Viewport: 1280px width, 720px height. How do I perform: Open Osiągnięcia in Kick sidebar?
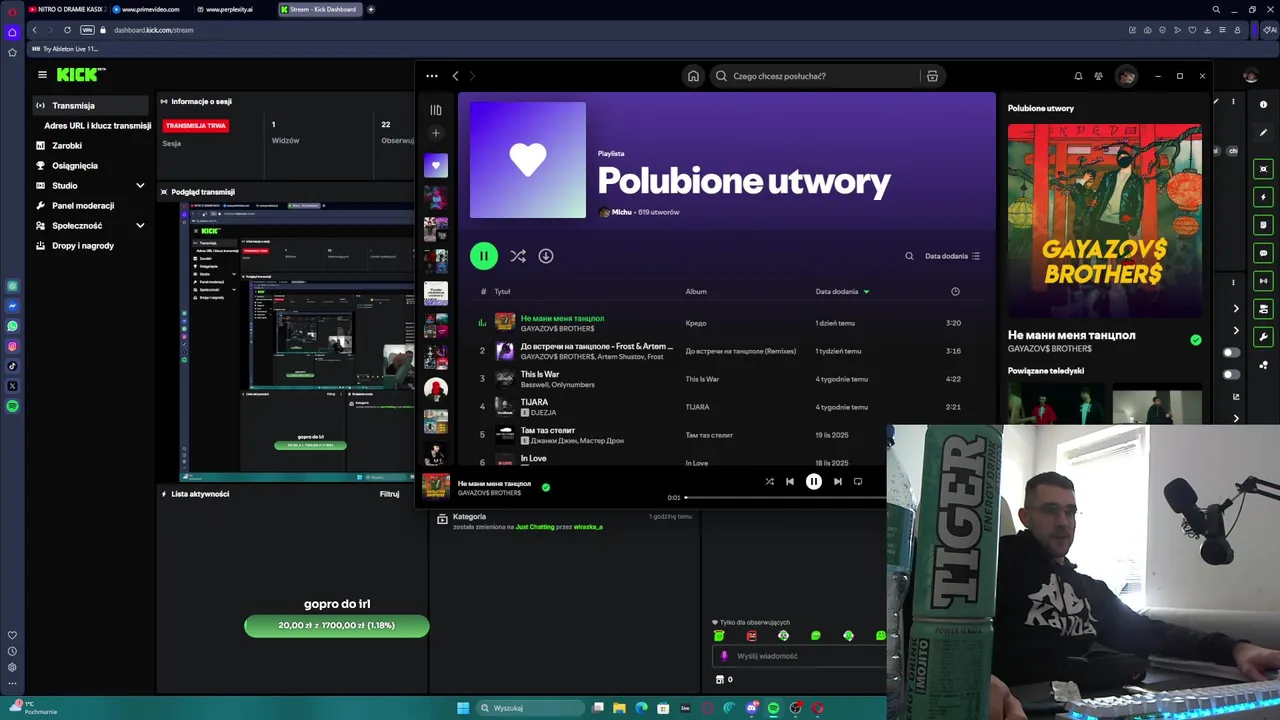75,165
